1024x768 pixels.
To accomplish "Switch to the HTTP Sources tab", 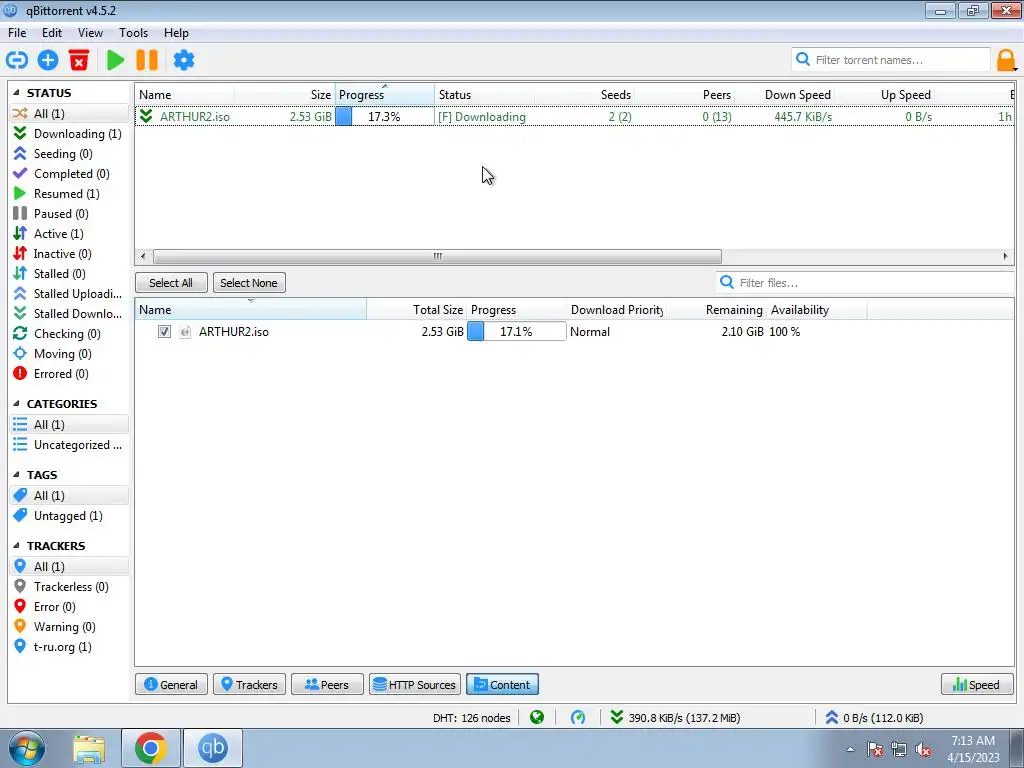I will [415, 684].
